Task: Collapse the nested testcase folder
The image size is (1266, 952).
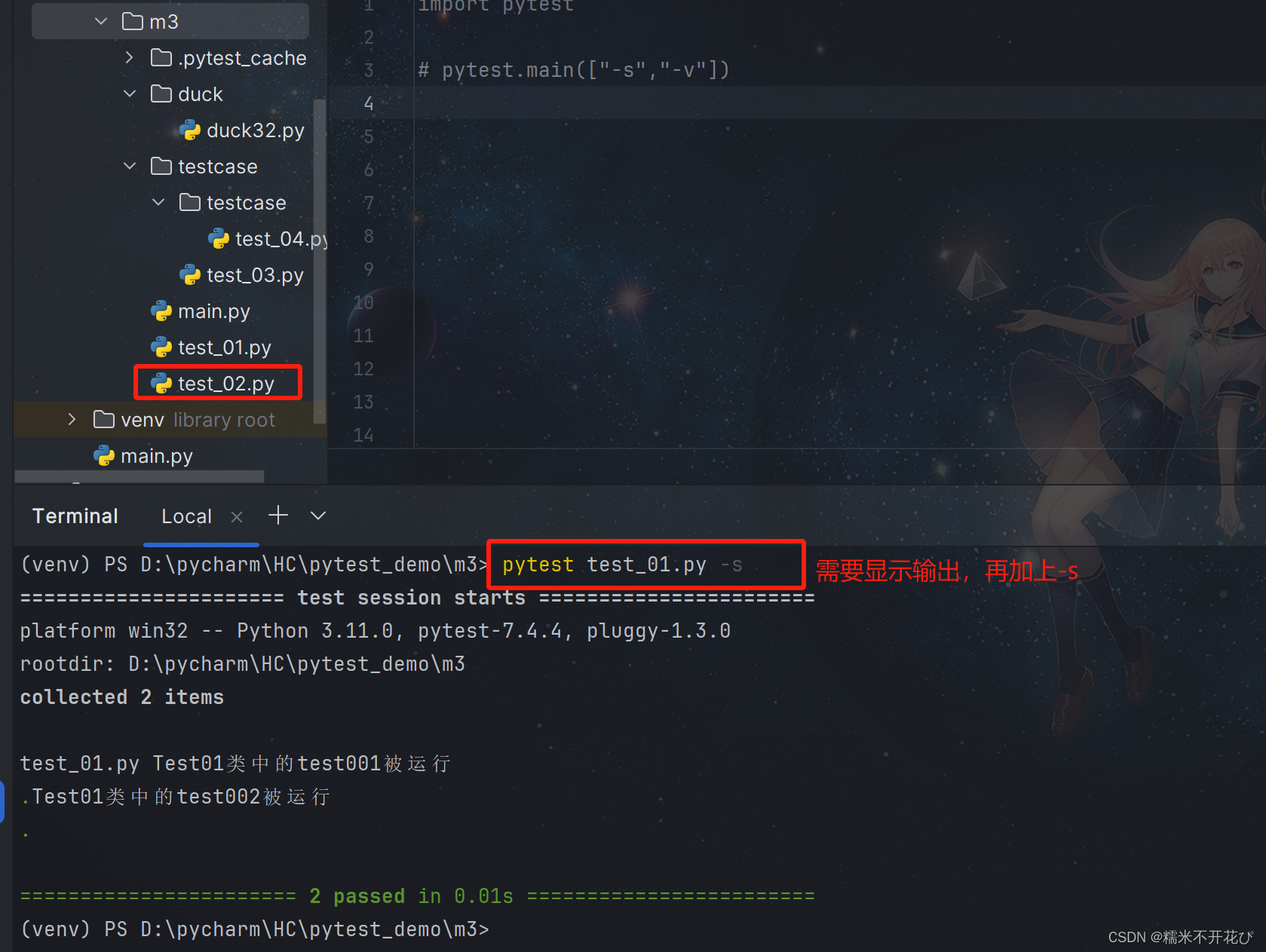Action: [x=158, y=203]
